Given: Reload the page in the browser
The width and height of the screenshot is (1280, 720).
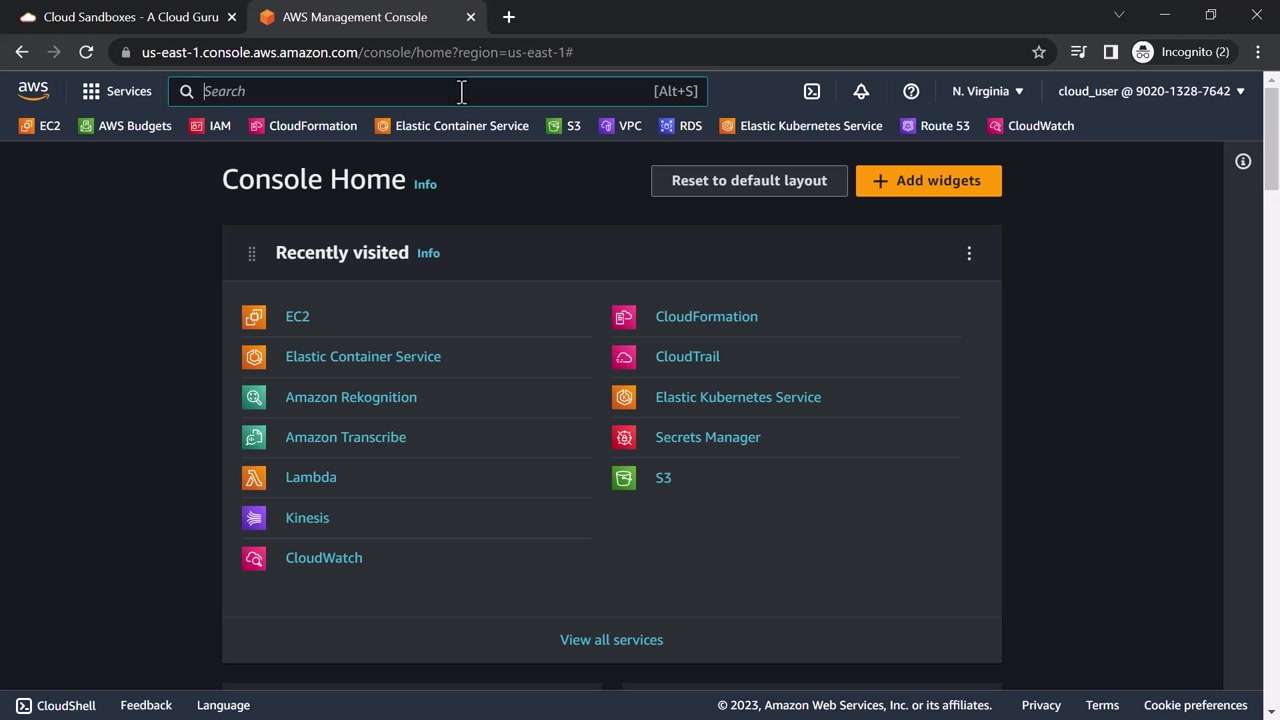Looking at the screenshot, I should (x=86, y=52).
